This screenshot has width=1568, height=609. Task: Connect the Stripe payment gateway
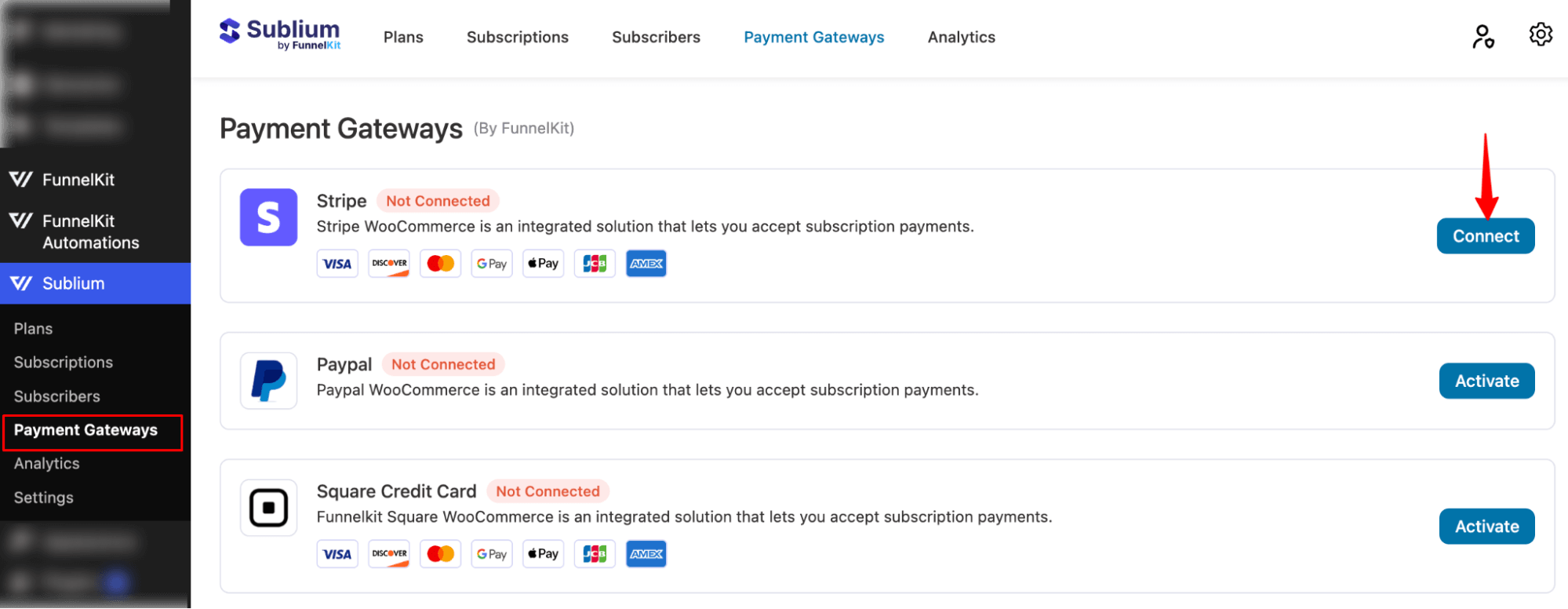(x=1485, y=235)
